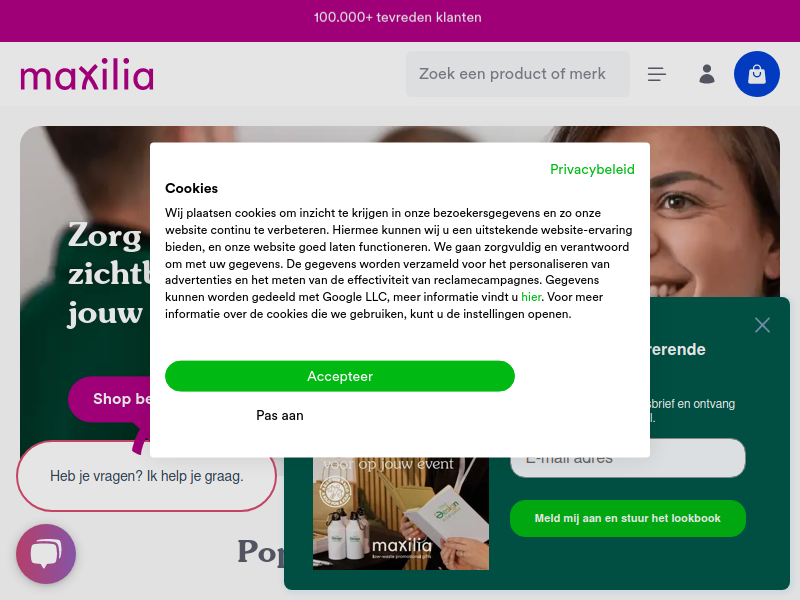This screenshot has height=600, width=800.
Task: Open the chat bubble widget
Action: [x=46, y=554]
